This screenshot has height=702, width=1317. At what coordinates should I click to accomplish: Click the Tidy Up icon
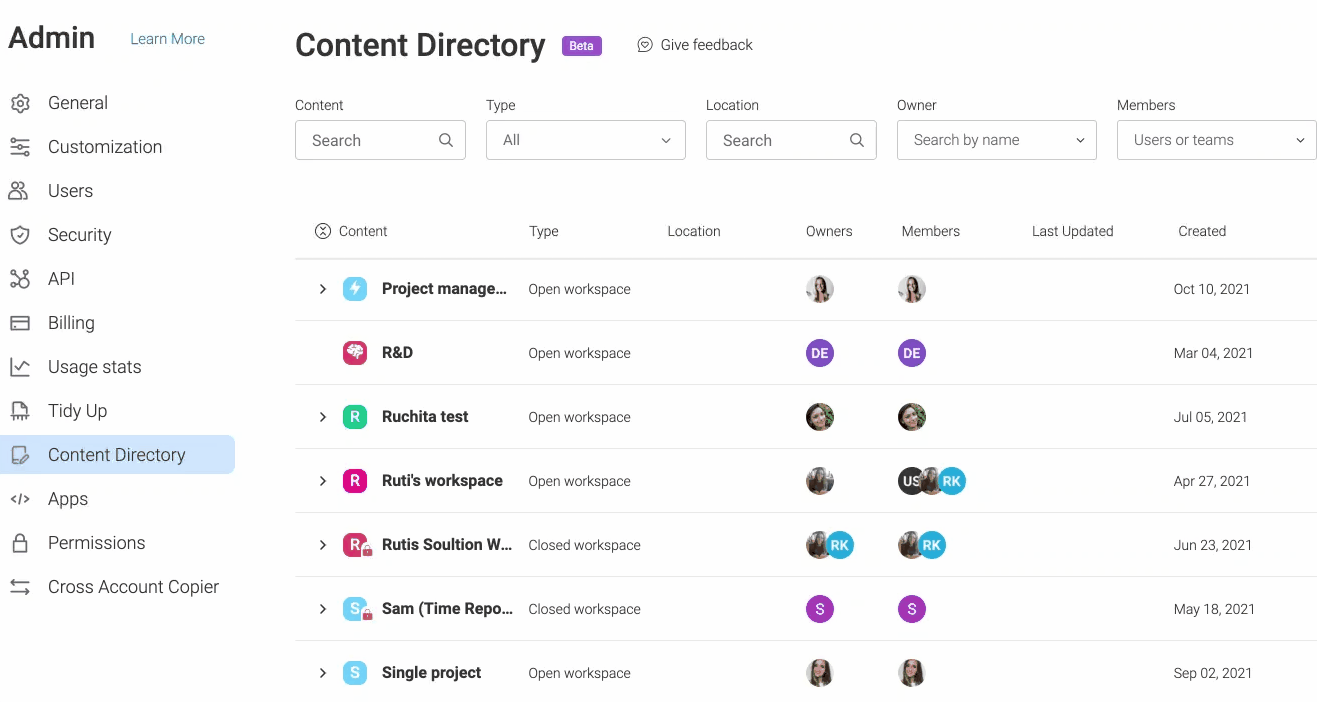[20, 411]
